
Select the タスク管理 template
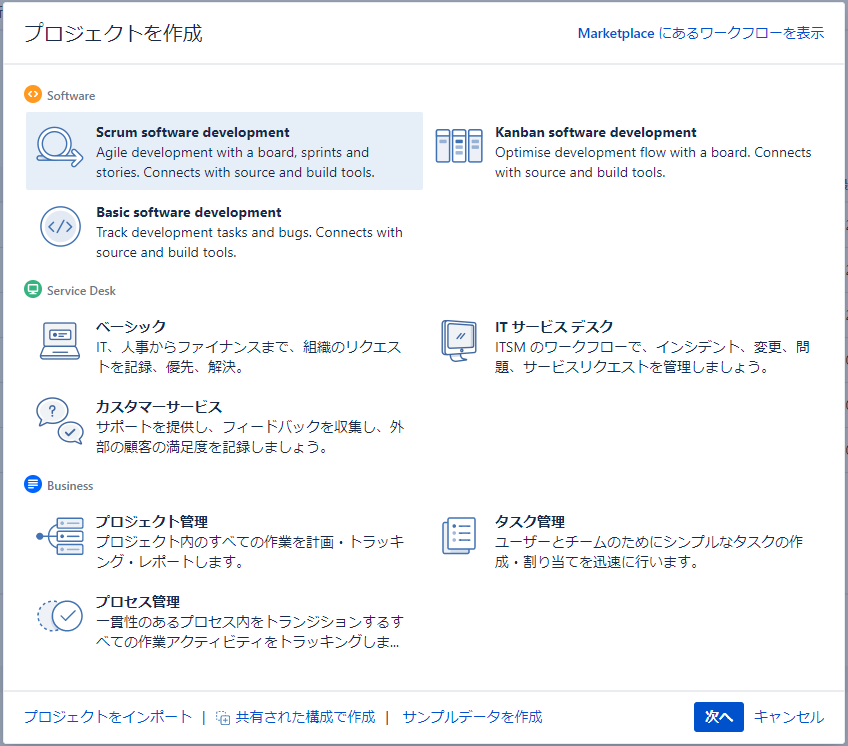pyautogui.click(x=624, y=540)
